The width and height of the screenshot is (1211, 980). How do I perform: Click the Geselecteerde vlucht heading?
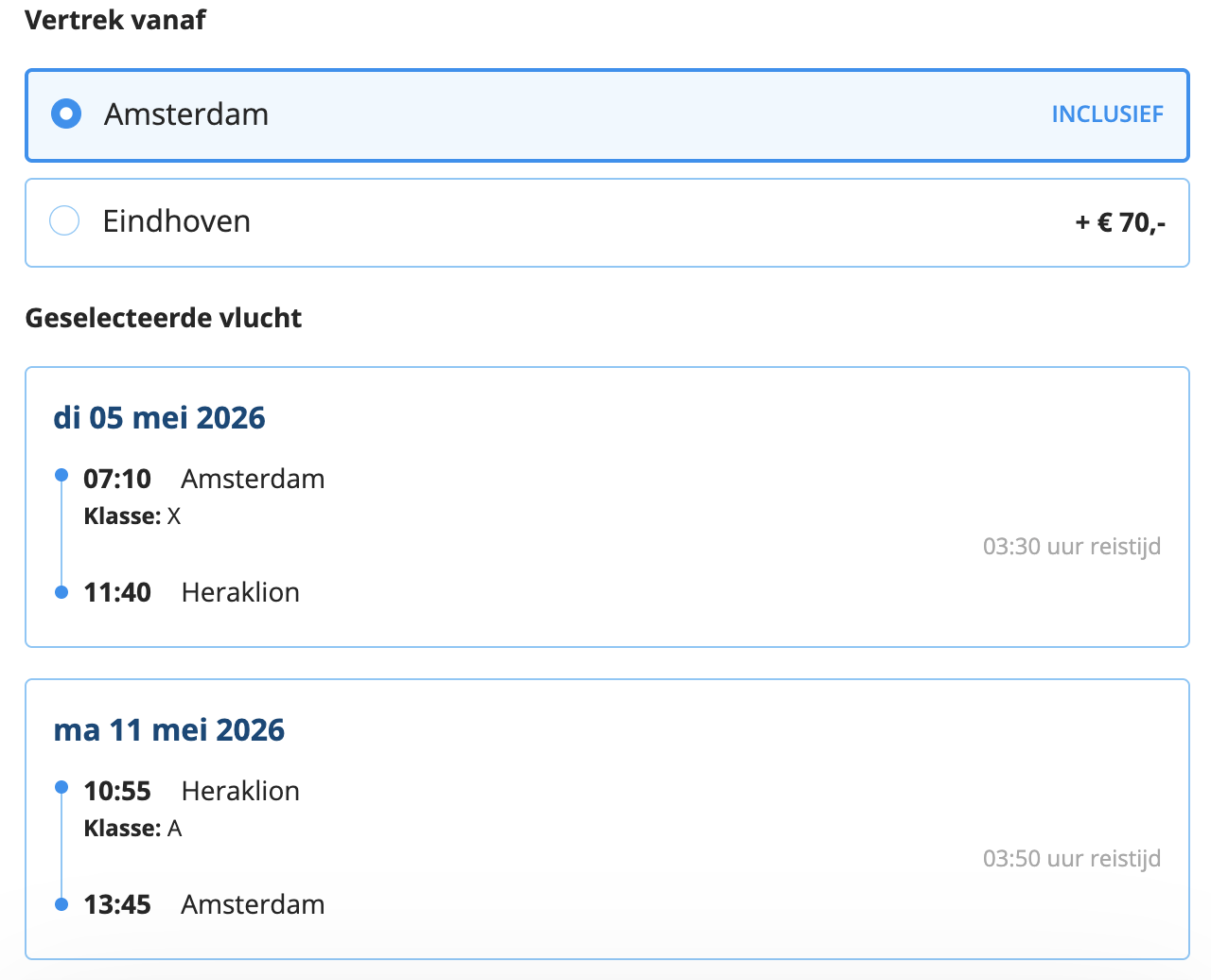(163, 318)
